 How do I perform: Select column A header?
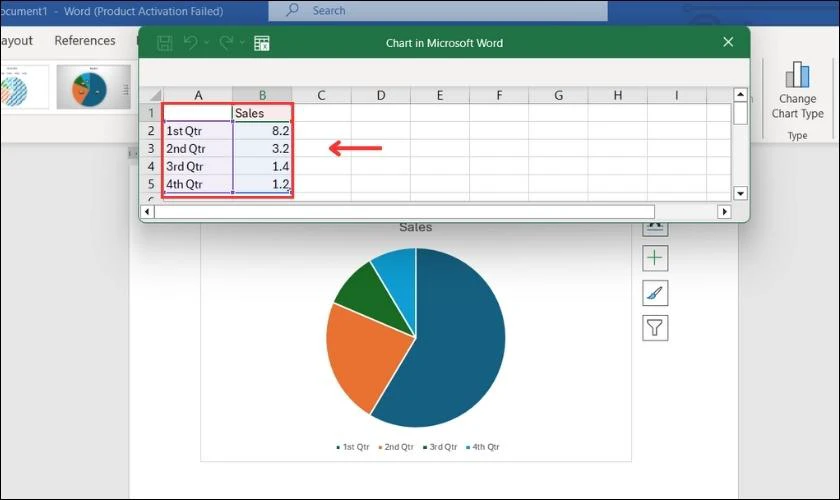pos(198,95)
